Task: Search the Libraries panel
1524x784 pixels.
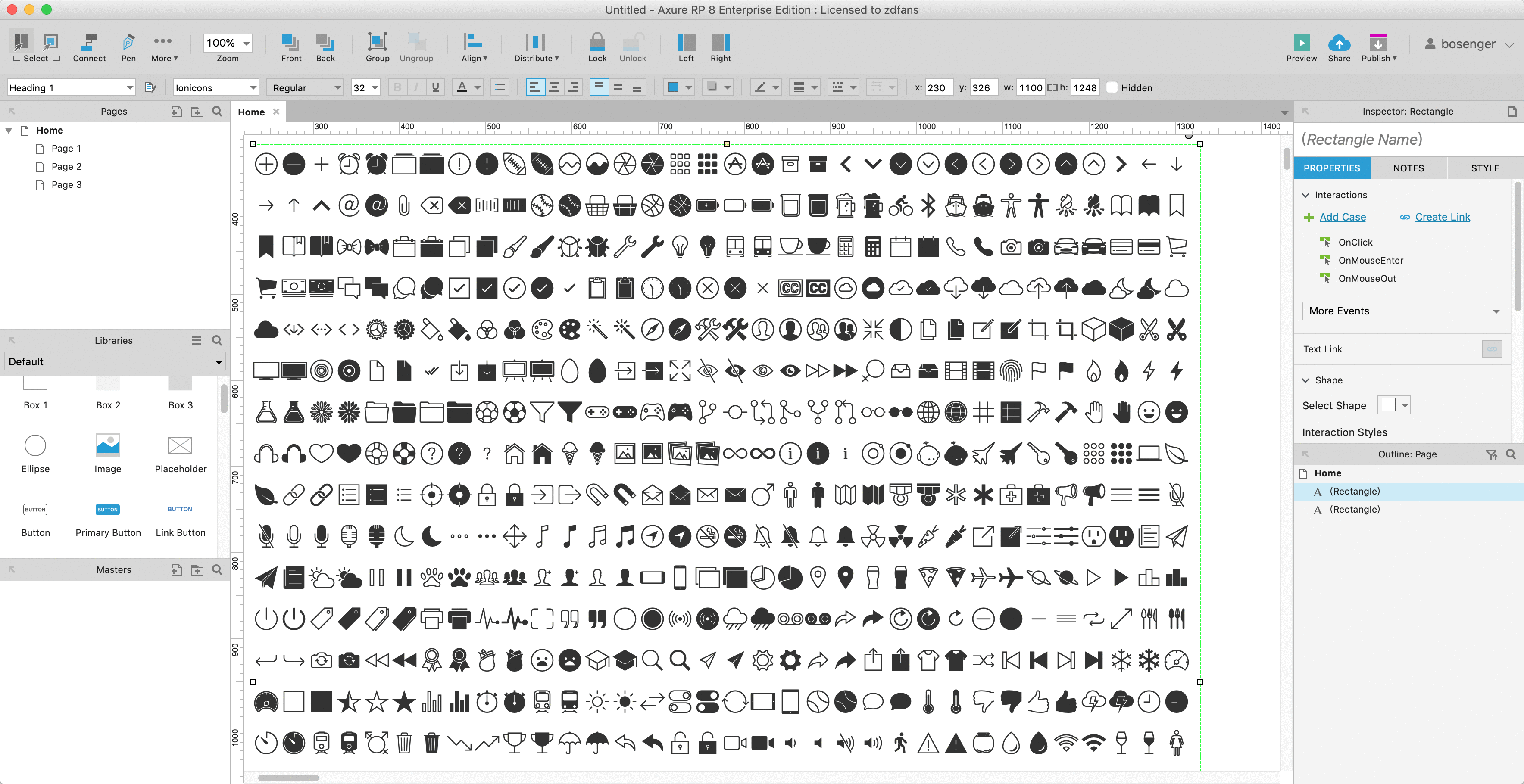Action: pos(217,340)
